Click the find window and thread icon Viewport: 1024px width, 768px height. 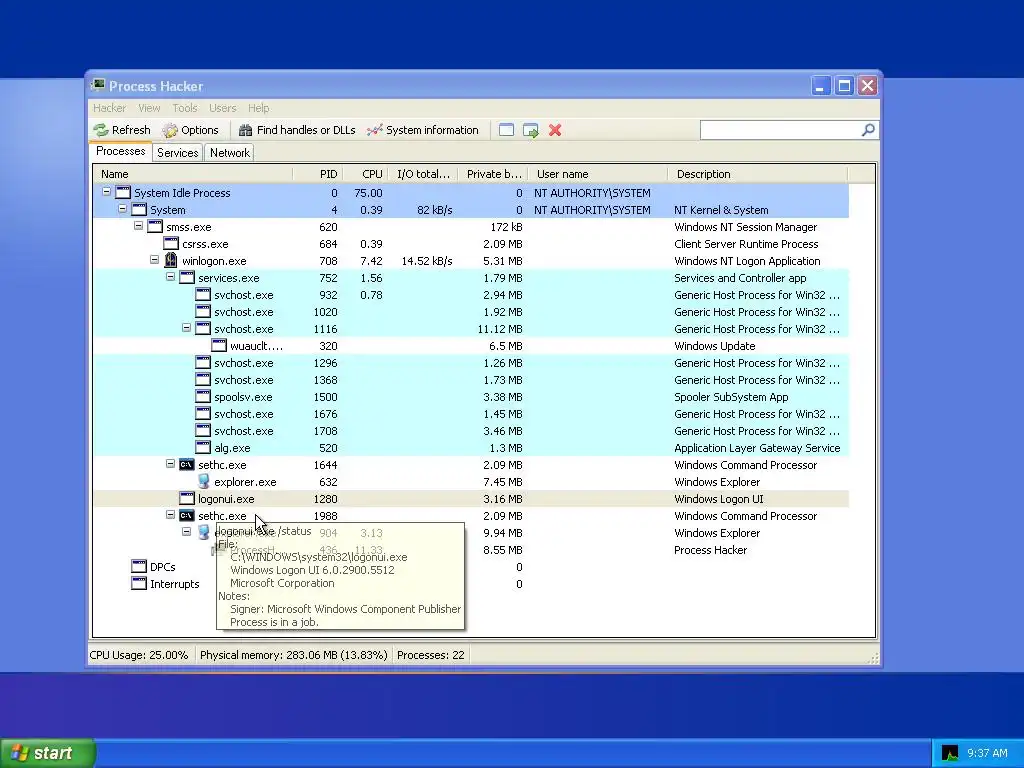pyautogui.click(x=531, y=131)
